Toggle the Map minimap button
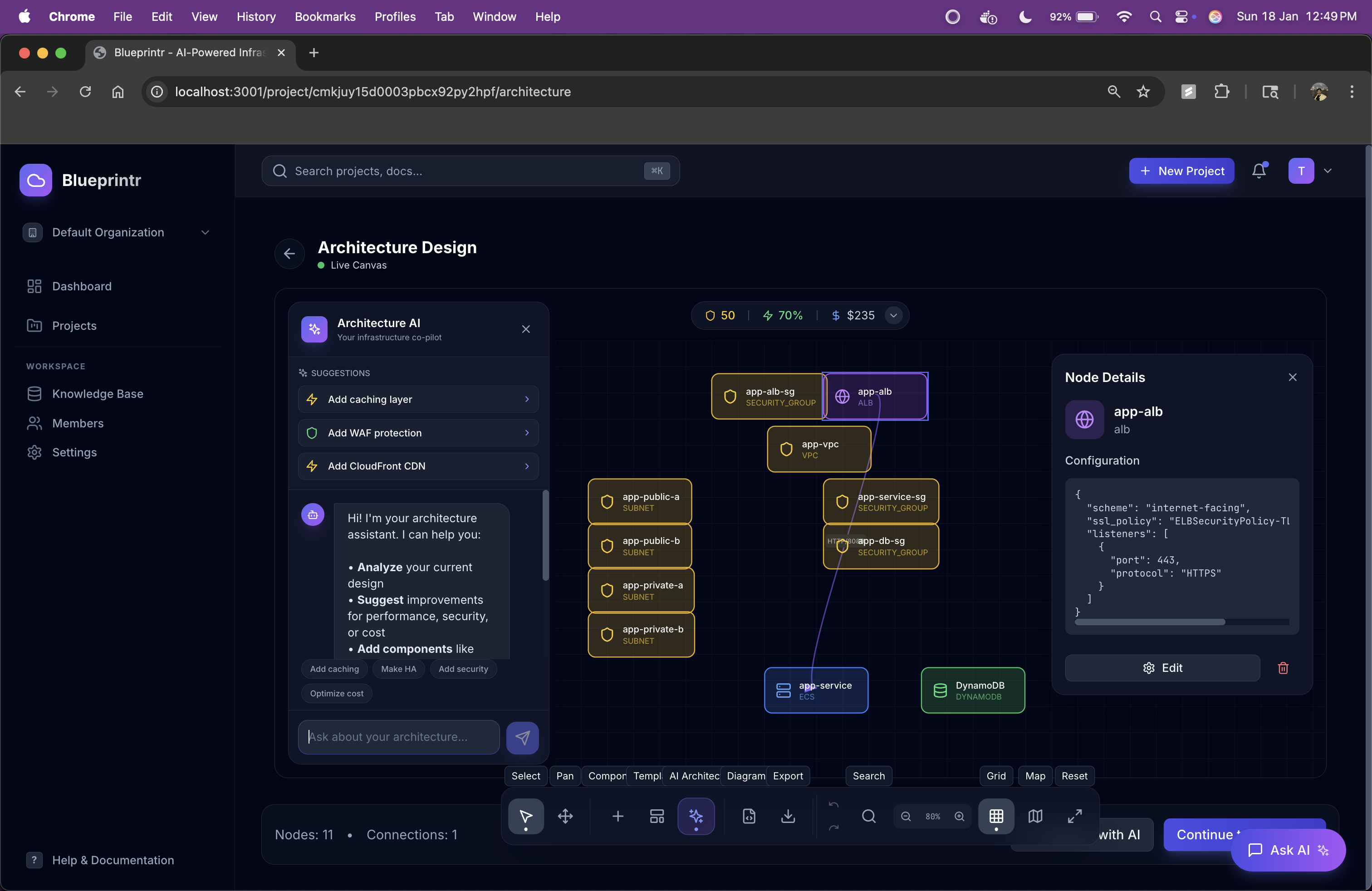Image resolution: width=1372 pixels, height=891 pixels. pyautogui.click(x=1035, y=816)
